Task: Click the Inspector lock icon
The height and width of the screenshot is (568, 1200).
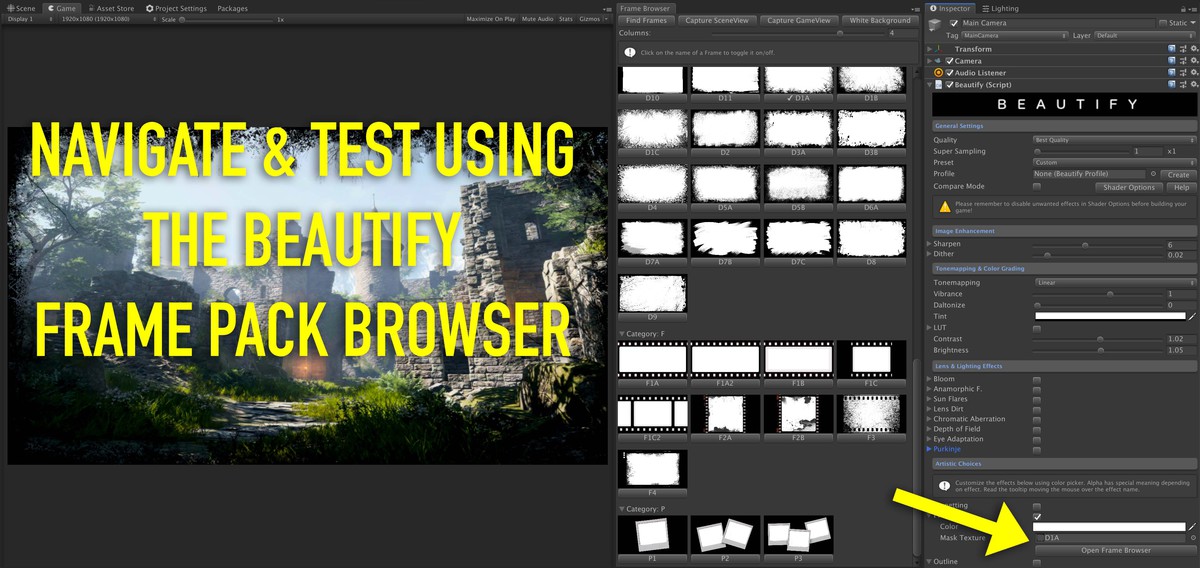Action: 1183,9
